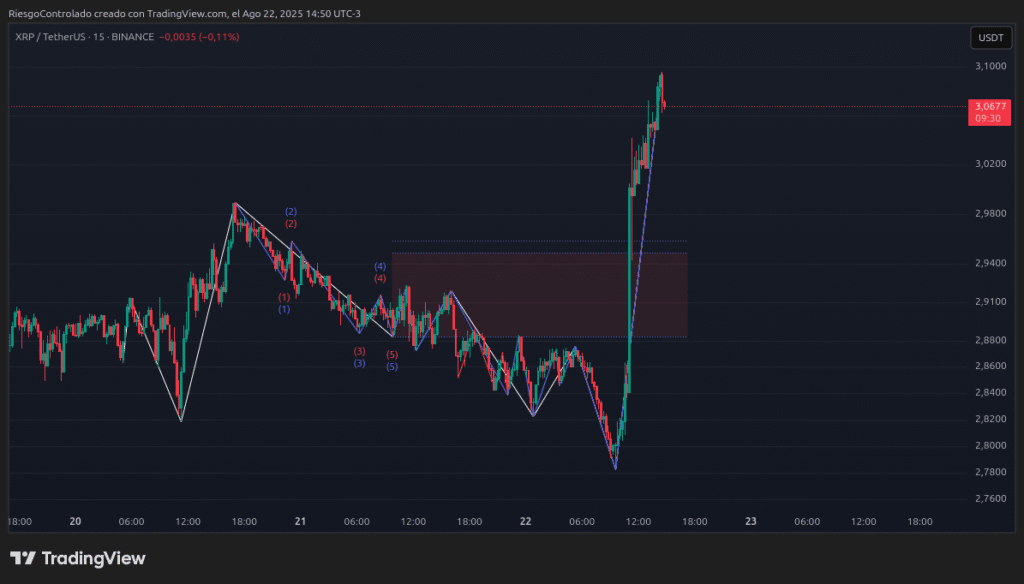Click date 21 on the time axis
The image size is (1024, 584).
point(300,521)
